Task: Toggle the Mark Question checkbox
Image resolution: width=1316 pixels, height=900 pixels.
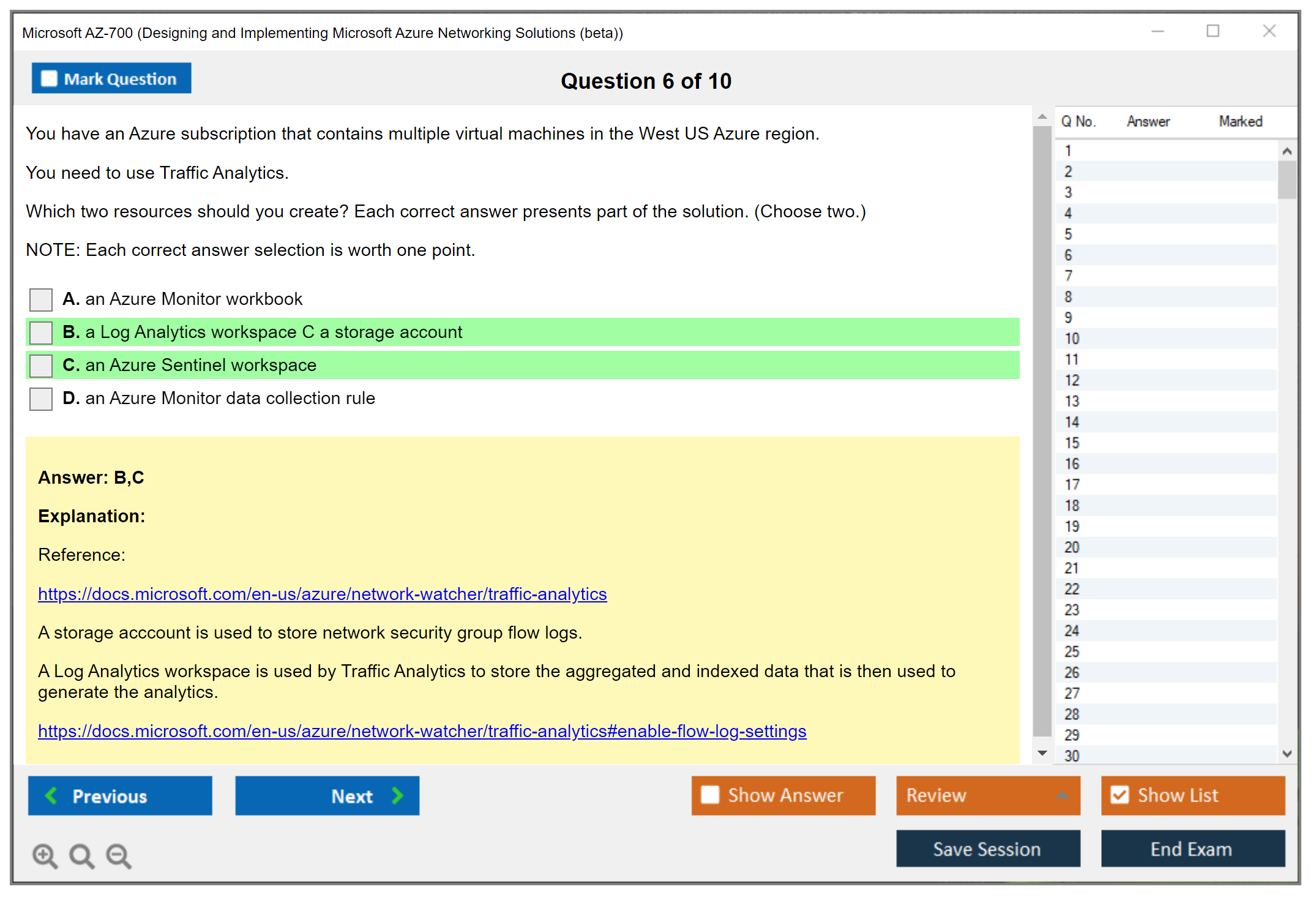Action: 49,78
